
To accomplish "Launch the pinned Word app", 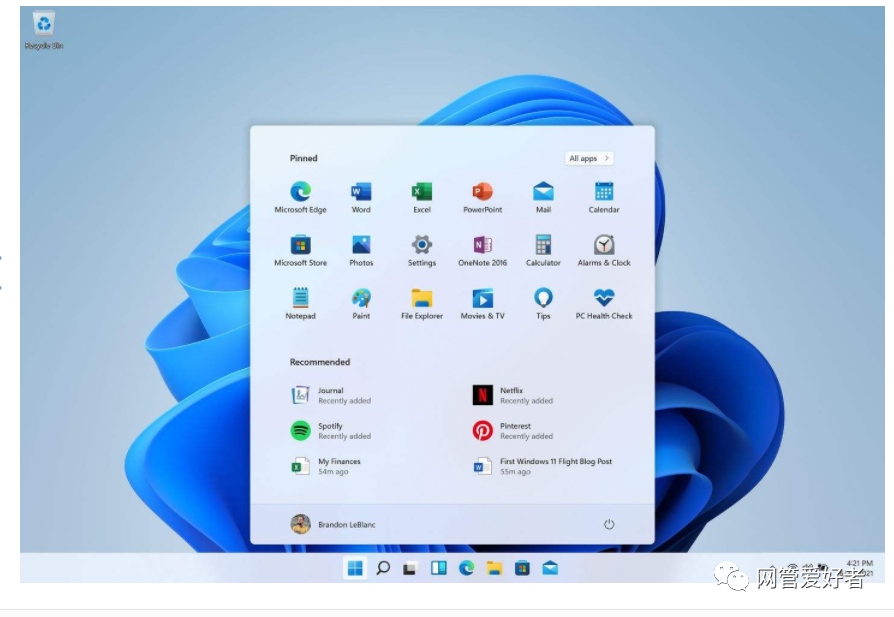I will [x=361, y=197].
